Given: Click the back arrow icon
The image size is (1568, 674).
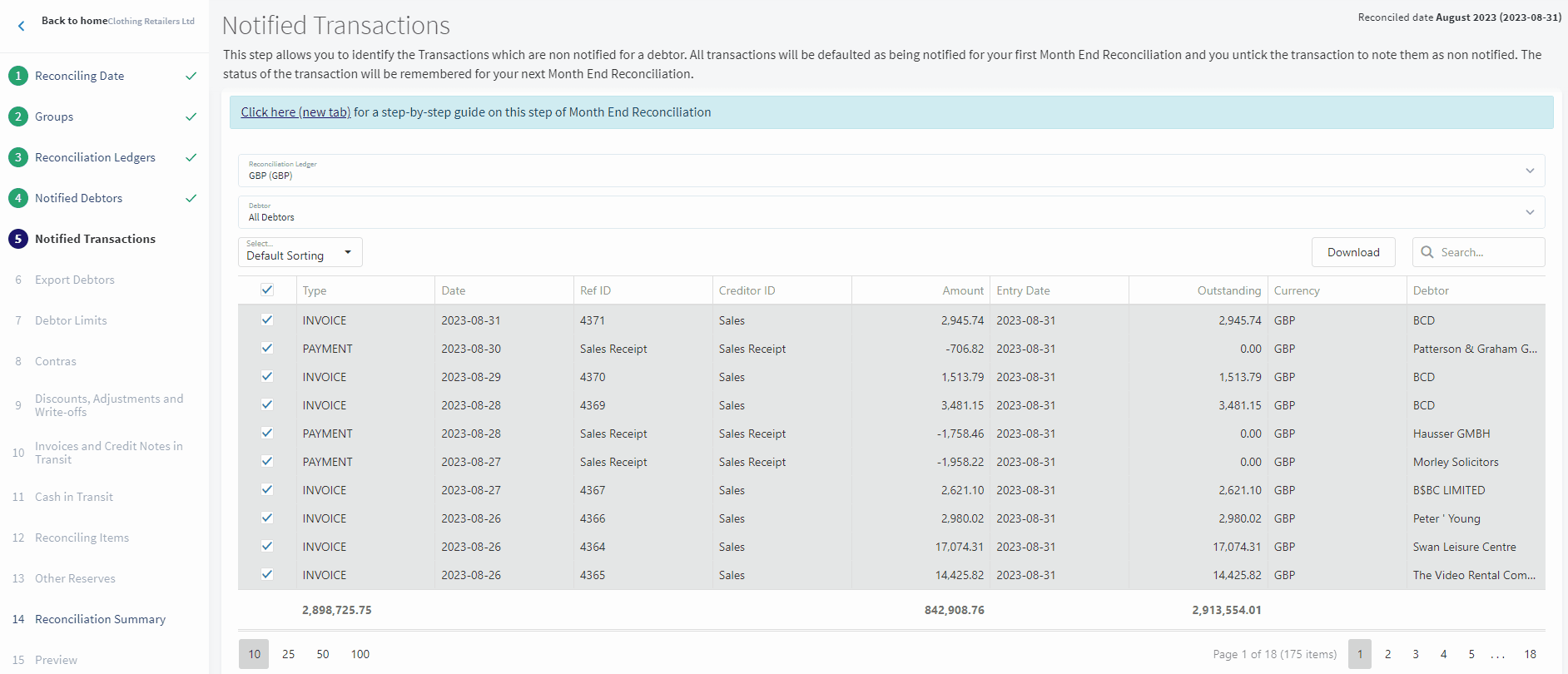Looking at the screenshot, I should [22, 26].
